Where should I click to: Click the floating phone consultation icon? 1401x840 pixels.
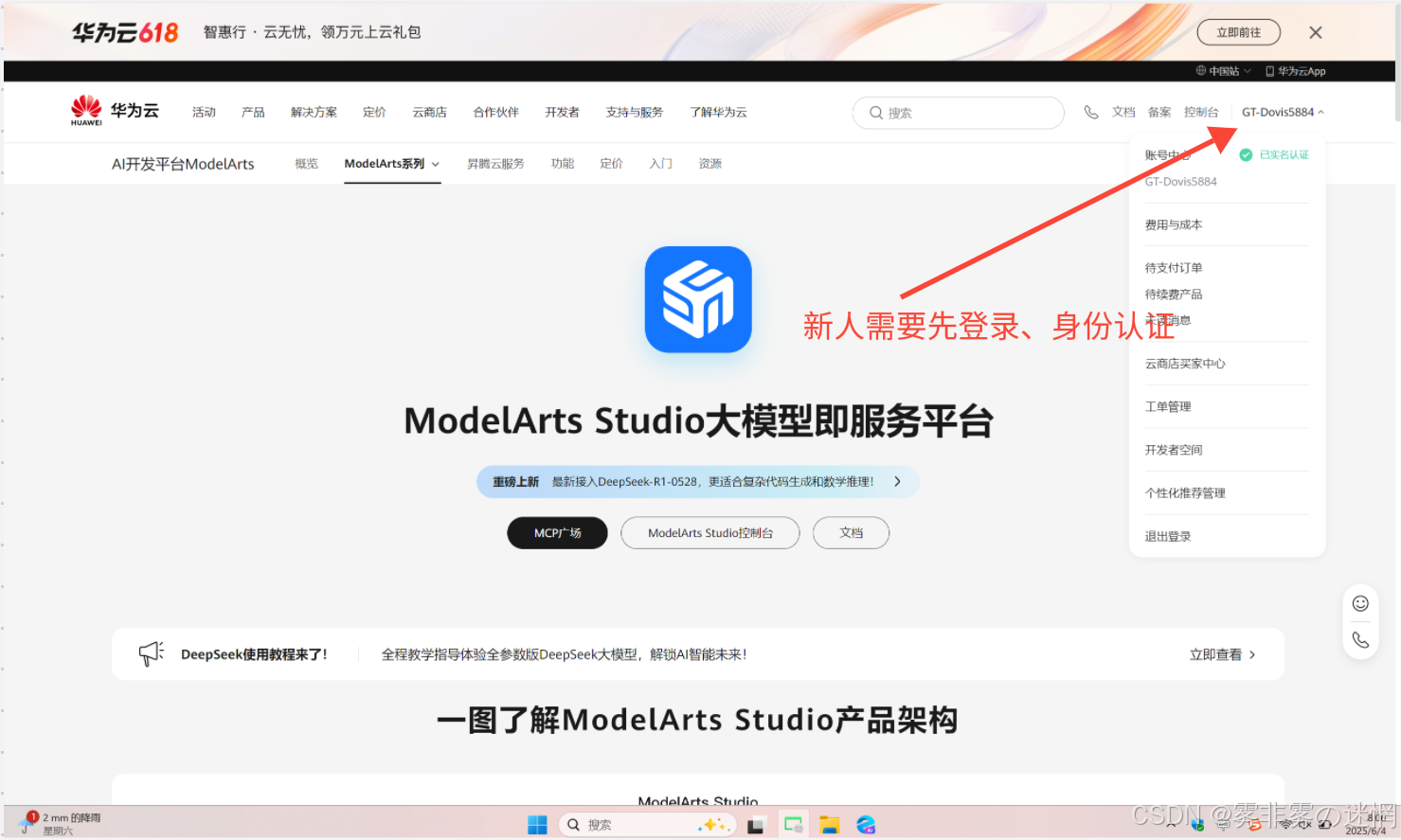tap(1360, 640)
